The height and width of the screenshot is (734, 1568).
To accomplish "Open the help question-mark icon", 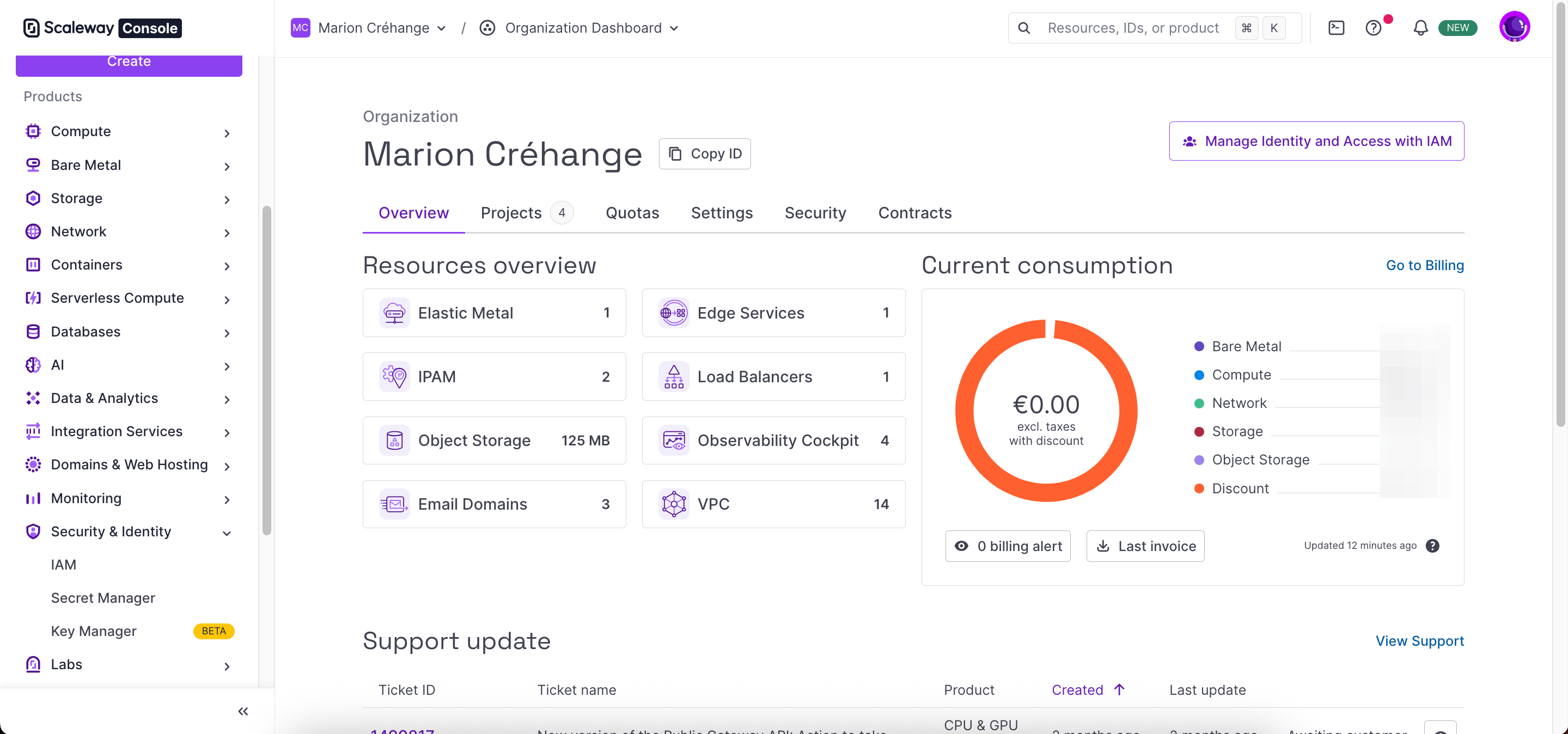I will point(1373,28).
